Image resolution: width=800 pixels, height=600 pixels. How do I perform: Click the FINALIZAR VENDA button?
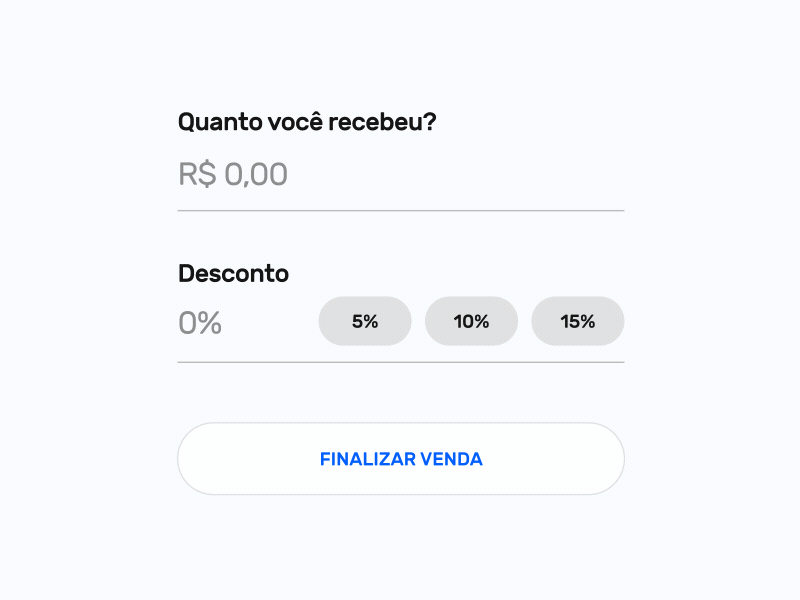(x=401, y=459)
